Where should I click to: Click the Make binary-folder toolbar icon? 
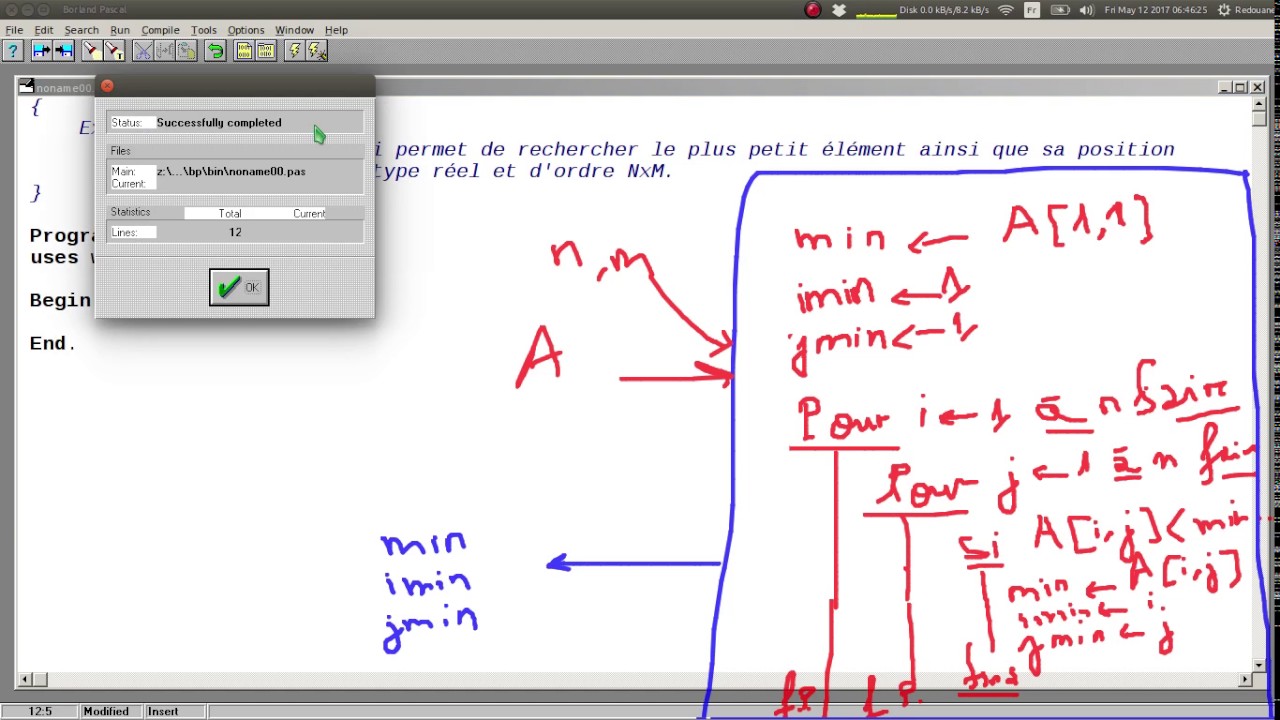click(265, 50)
